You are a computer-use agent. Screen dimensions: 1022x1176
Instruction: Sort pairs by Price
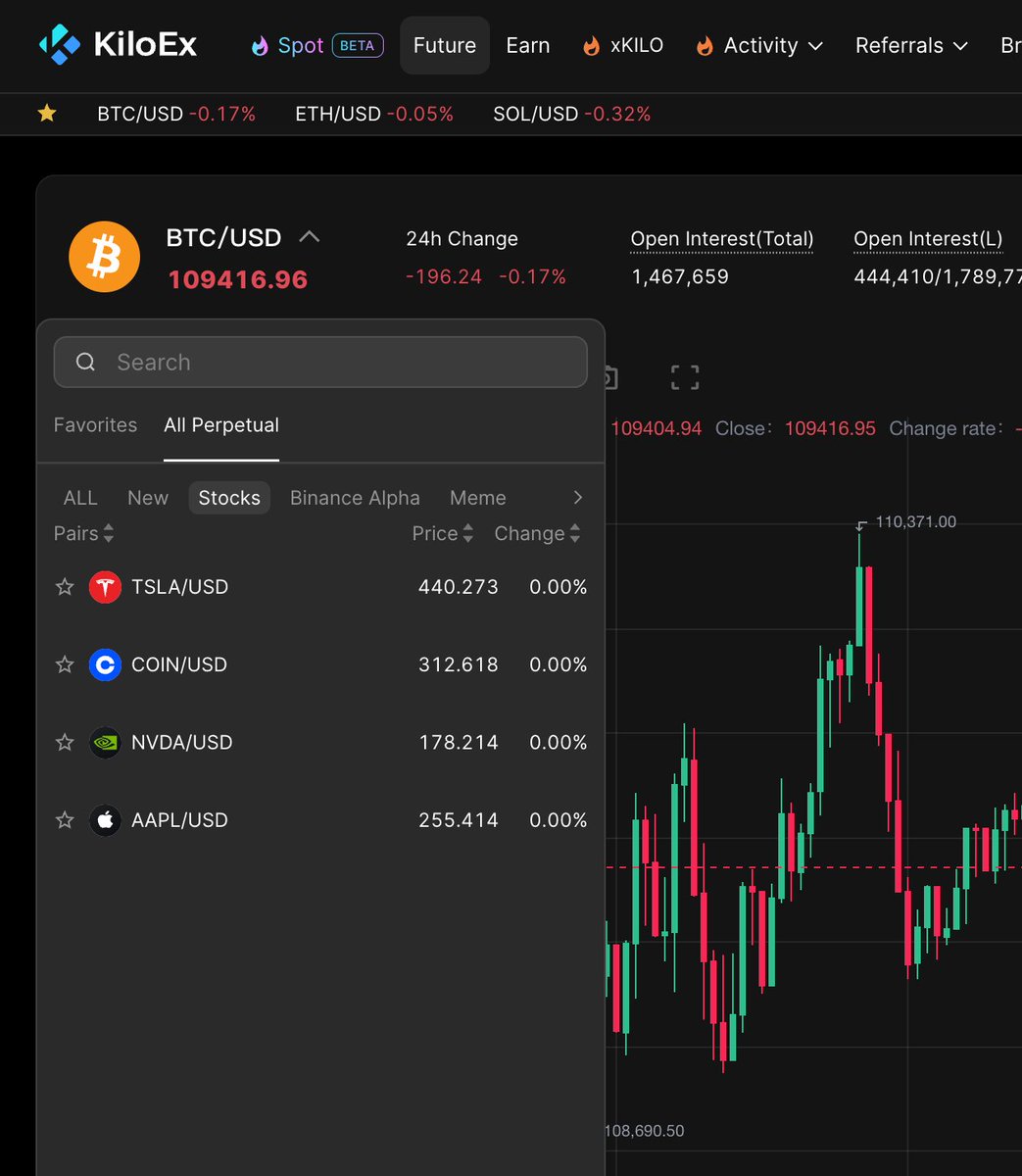point(443,533)
